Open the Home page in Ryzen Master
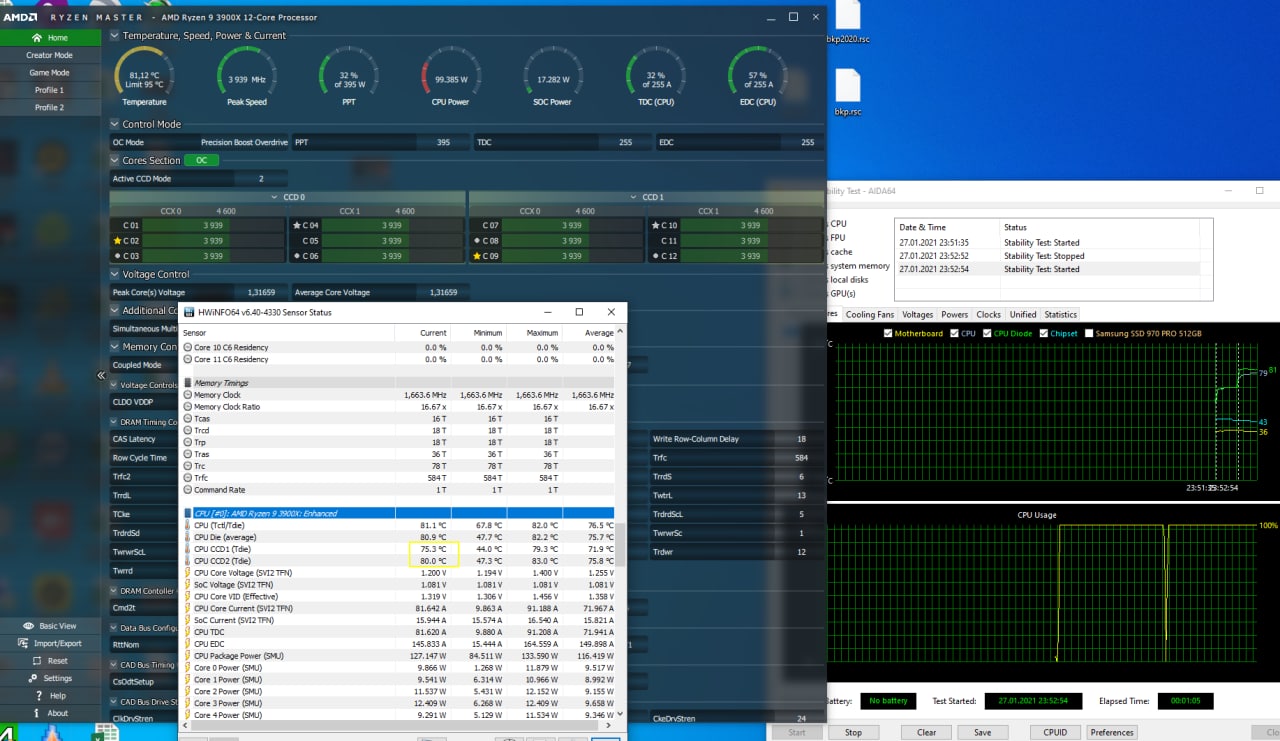 point(50,38)
